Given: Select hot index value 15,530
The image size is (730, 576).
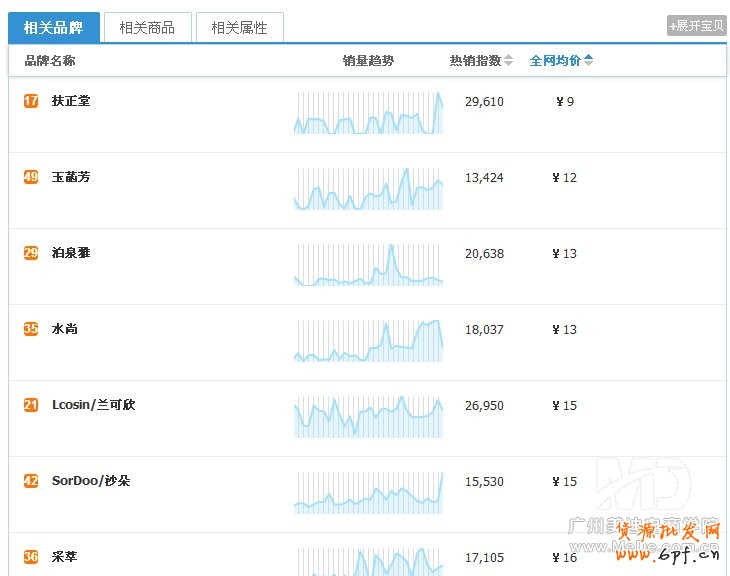Looking at the screenshot, I should tap(484, 481).
